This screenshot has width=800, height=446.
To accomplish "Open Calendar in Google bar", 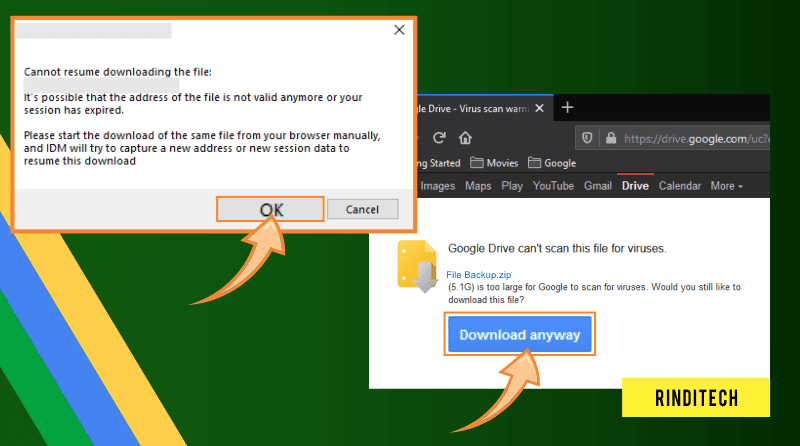I will (x=680, y=186).
